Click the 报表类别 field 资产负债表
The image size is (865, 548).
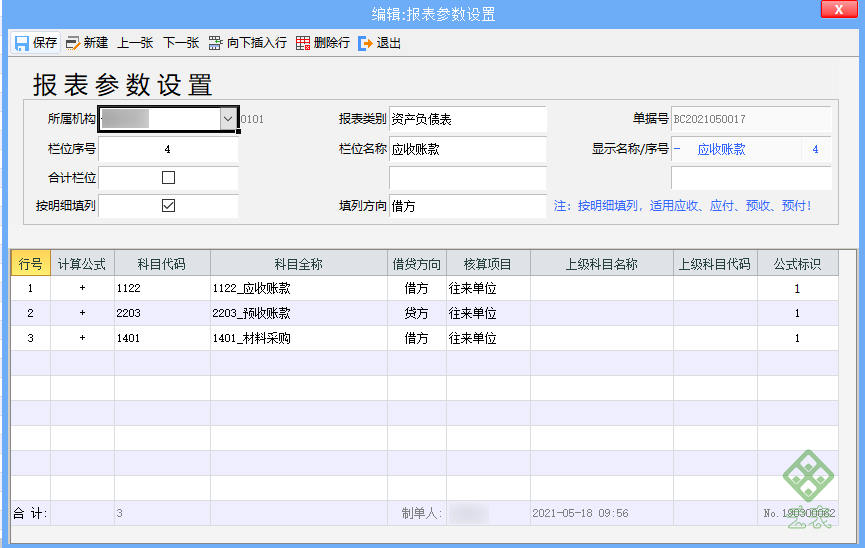468,119
